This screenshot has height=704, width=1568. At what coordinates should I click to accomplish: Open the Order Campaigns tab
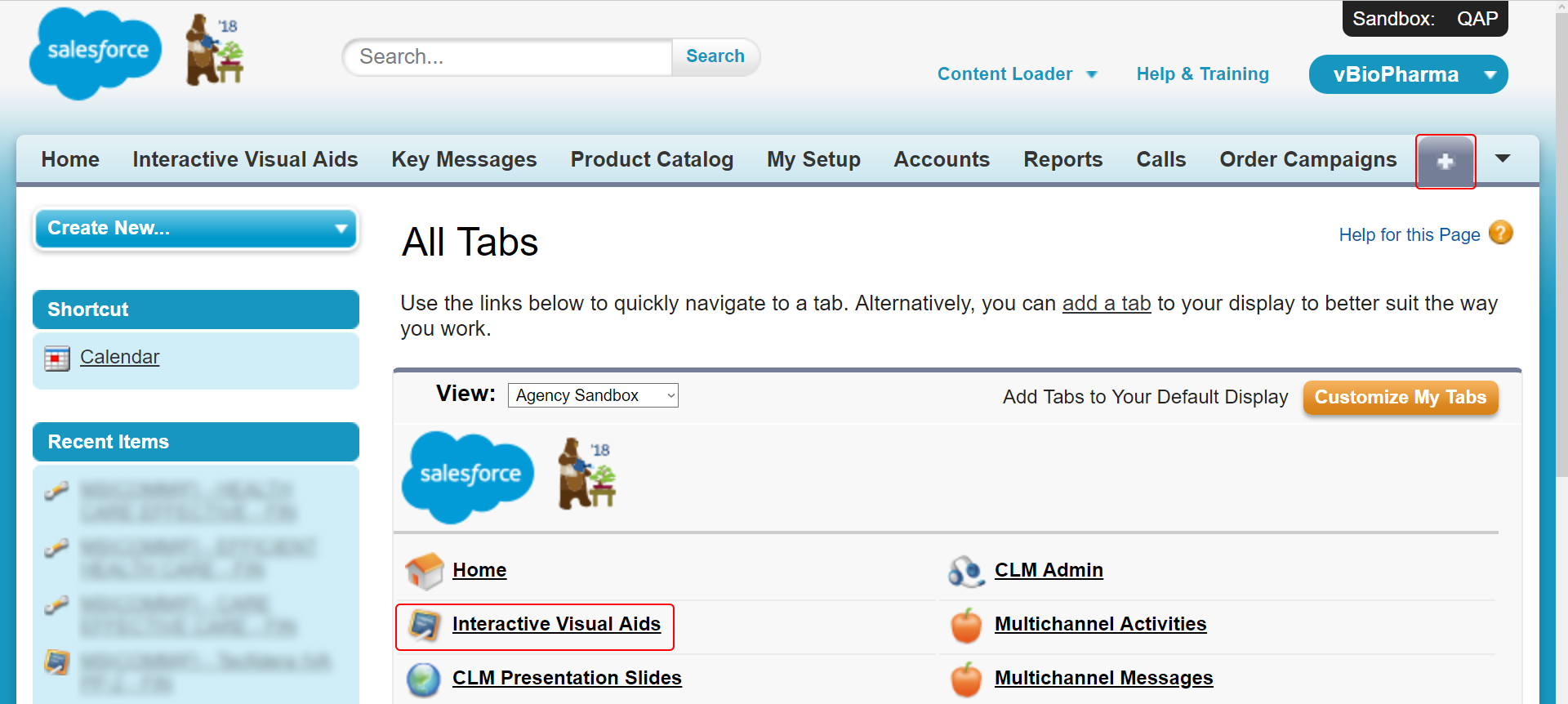click(x=1307, y=159)
